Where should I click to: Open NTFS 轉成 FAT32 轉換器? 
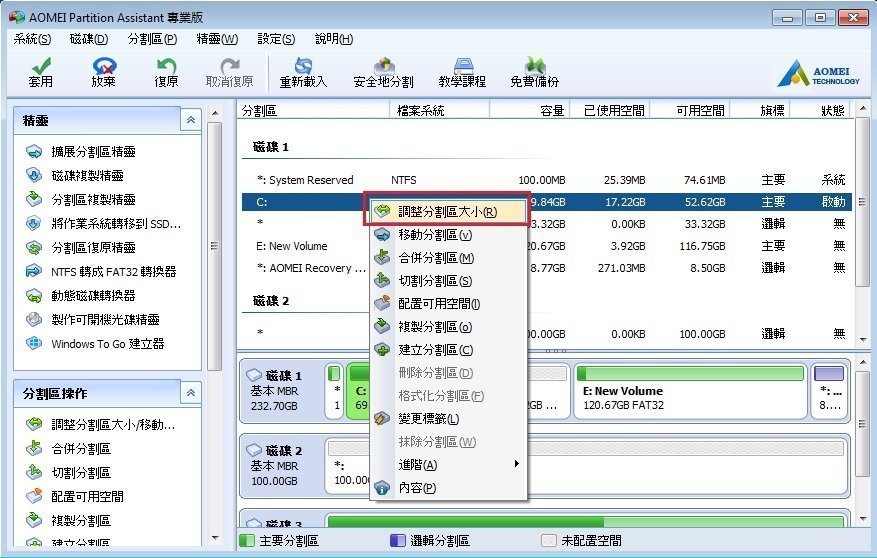click(101, 272)
